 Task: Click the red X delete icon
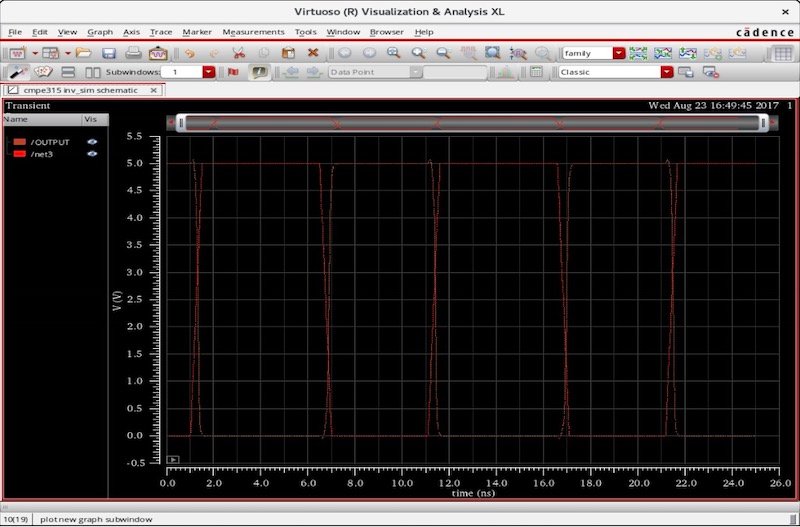click(x=313, y=53)
